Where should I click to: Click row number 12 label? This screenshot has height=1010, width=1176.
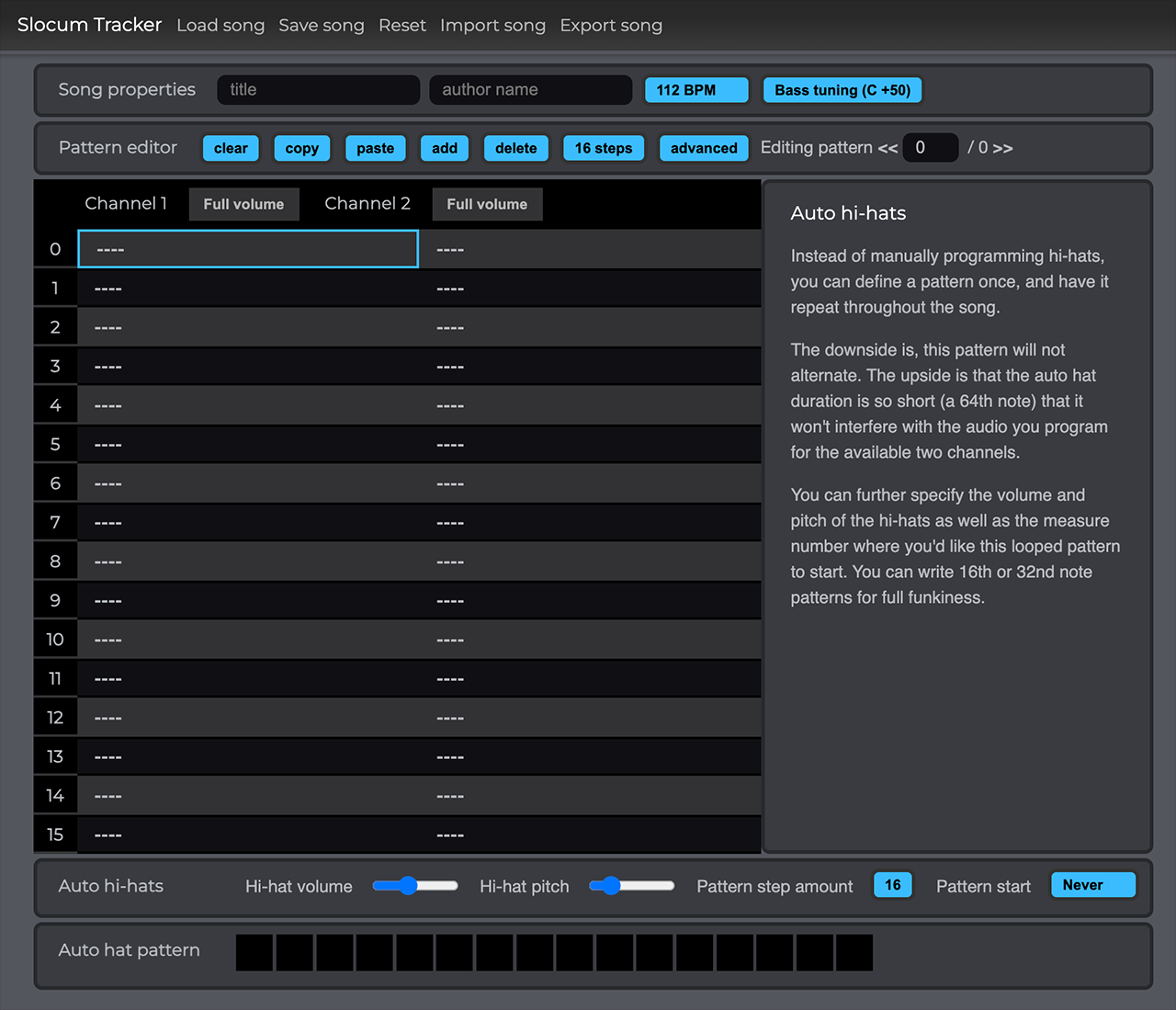[55, 718]
